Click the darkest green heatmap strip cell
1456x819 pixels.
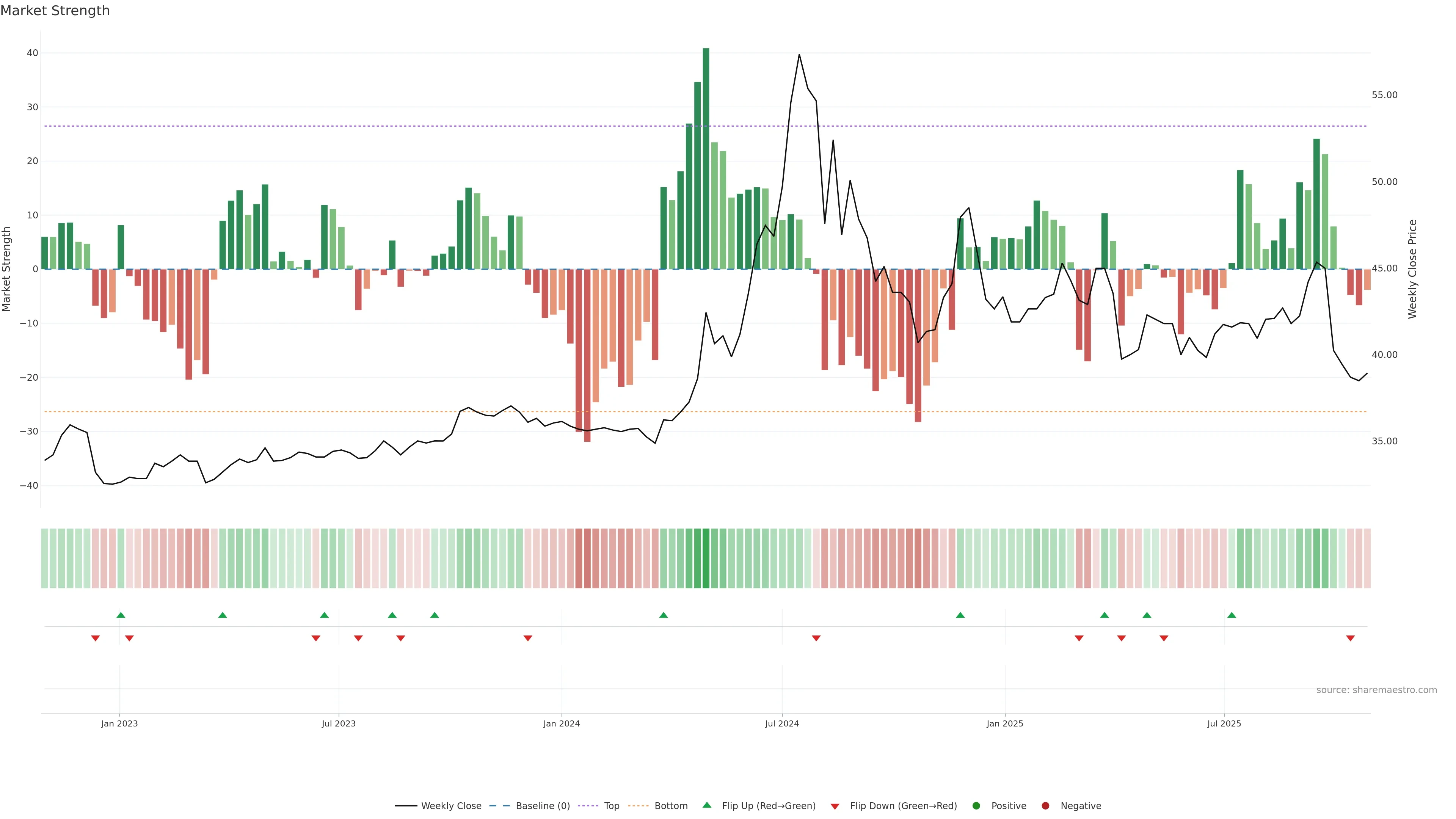tap(706, 559)
